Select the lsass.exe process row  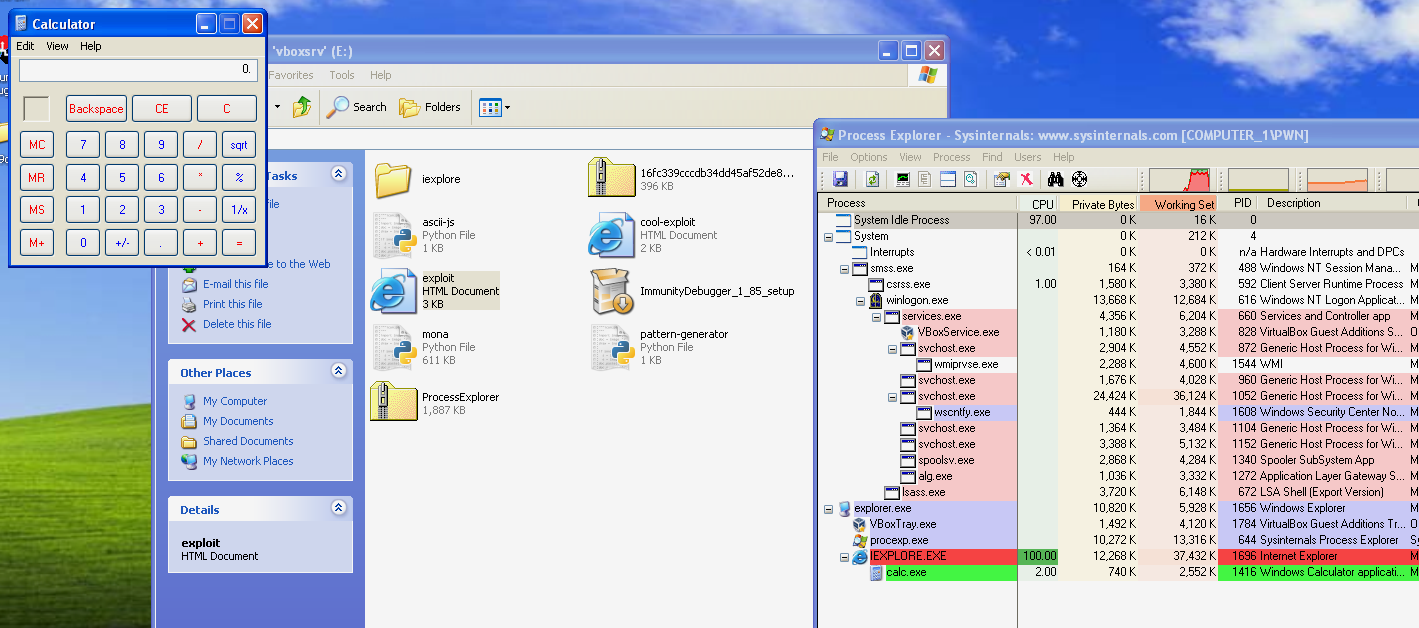click(1118, 492)
